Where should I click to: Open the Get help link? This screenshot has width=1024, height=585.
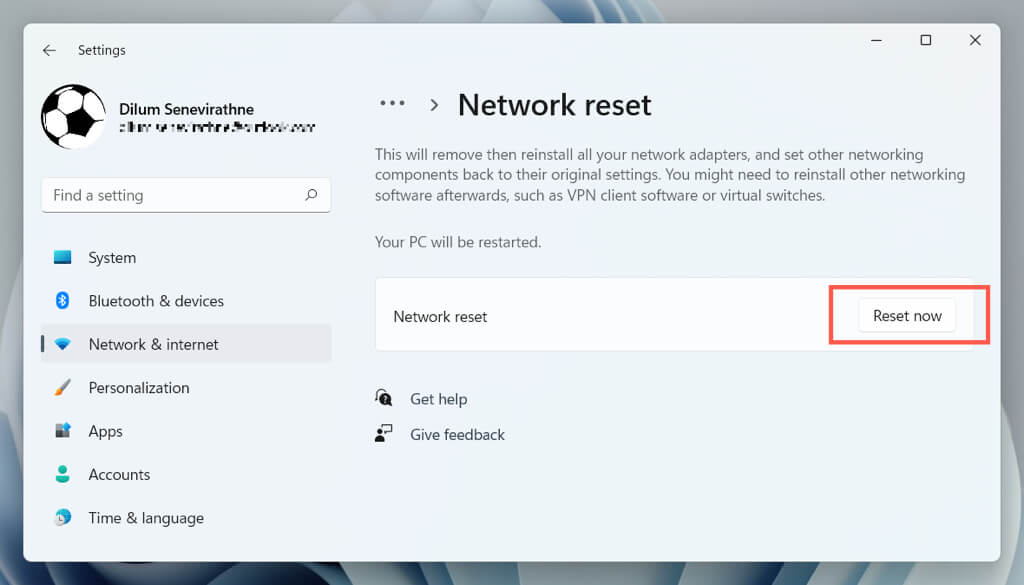pyautogui.click(x=438, y=399)
